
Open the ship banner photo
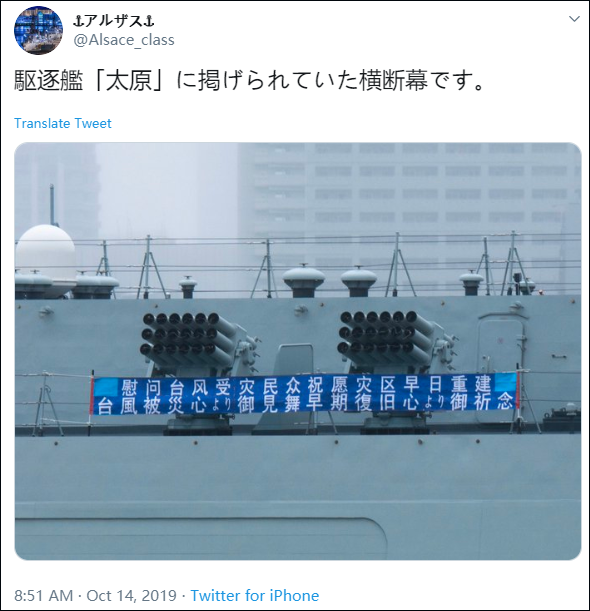pos(298,351)
